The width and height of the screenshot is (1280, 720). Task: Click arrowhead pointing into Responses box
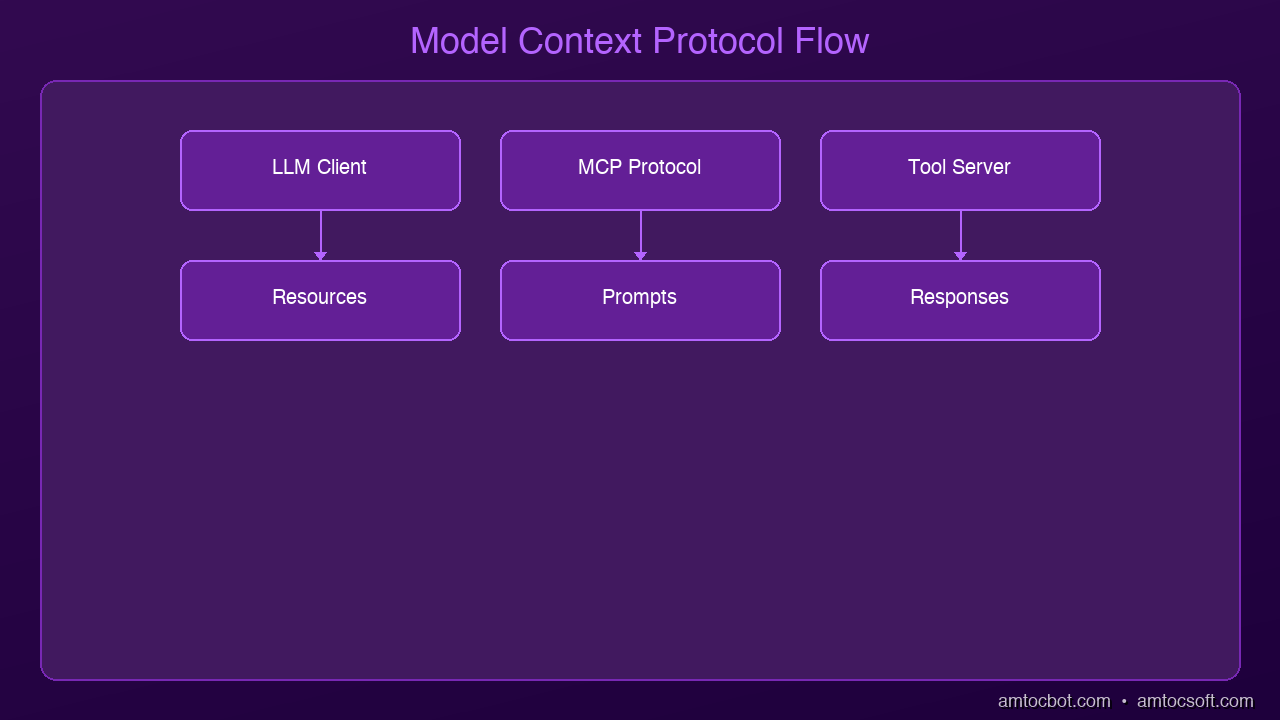click(x=960, y=256)
